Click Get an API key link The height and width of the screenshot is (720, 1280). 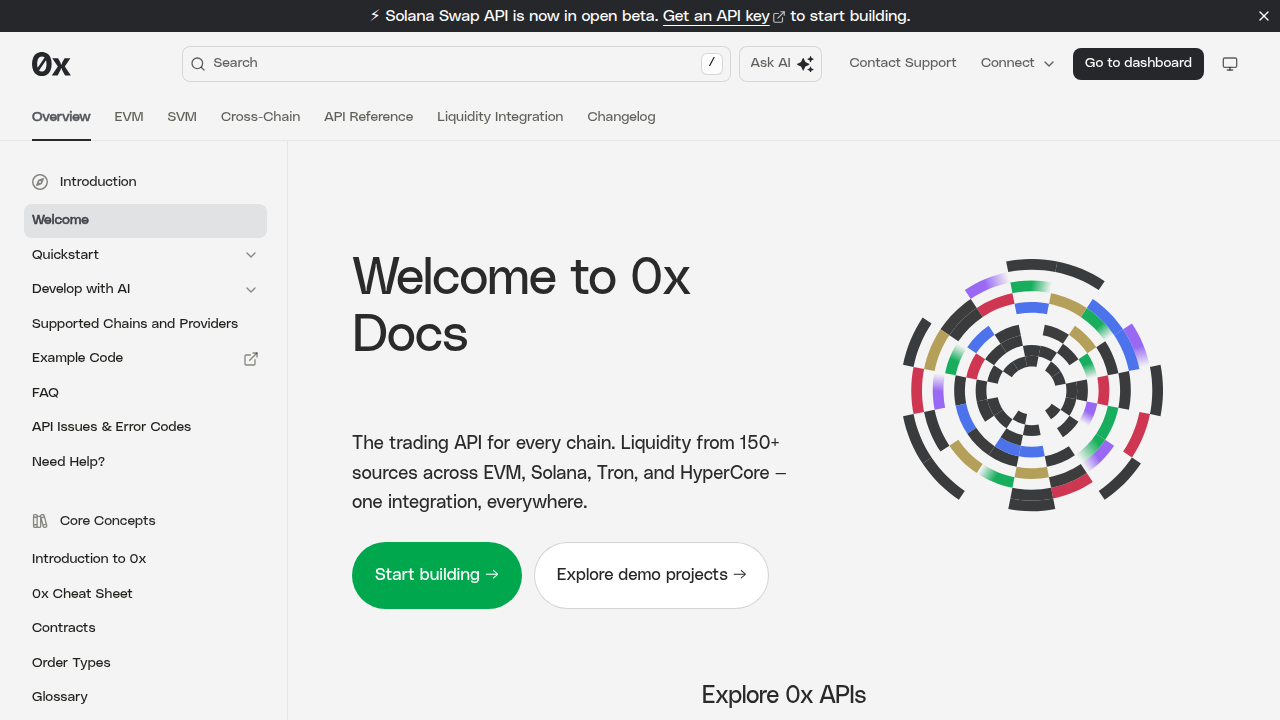click(716, 16)
